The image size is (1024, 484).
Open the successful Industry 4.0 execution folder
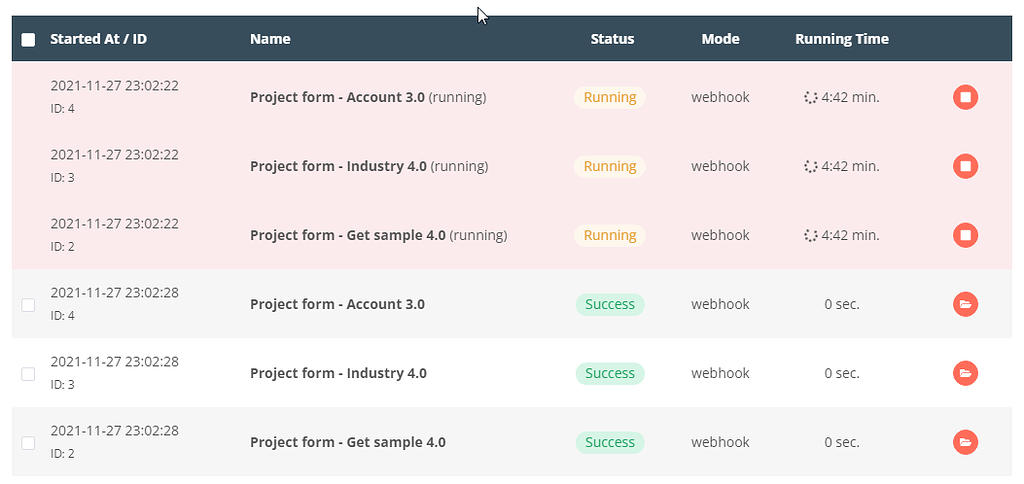click(x=965, y=373)
